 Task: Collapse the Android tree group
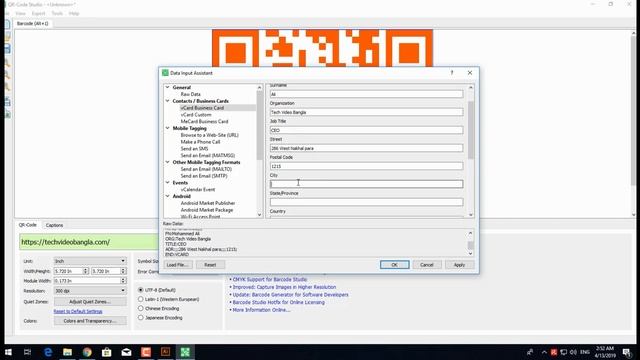[167, 196]
